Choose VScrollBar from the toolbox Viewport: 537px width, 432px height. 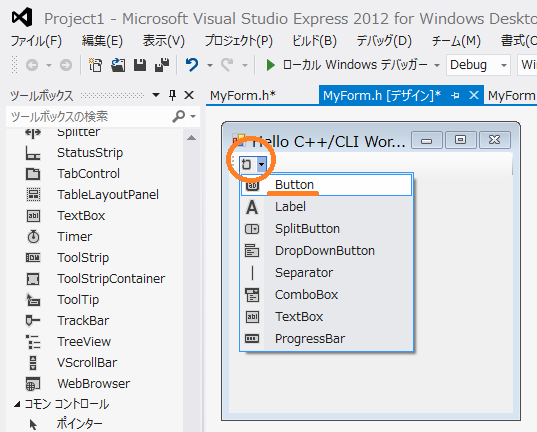(x=87, y=362)
